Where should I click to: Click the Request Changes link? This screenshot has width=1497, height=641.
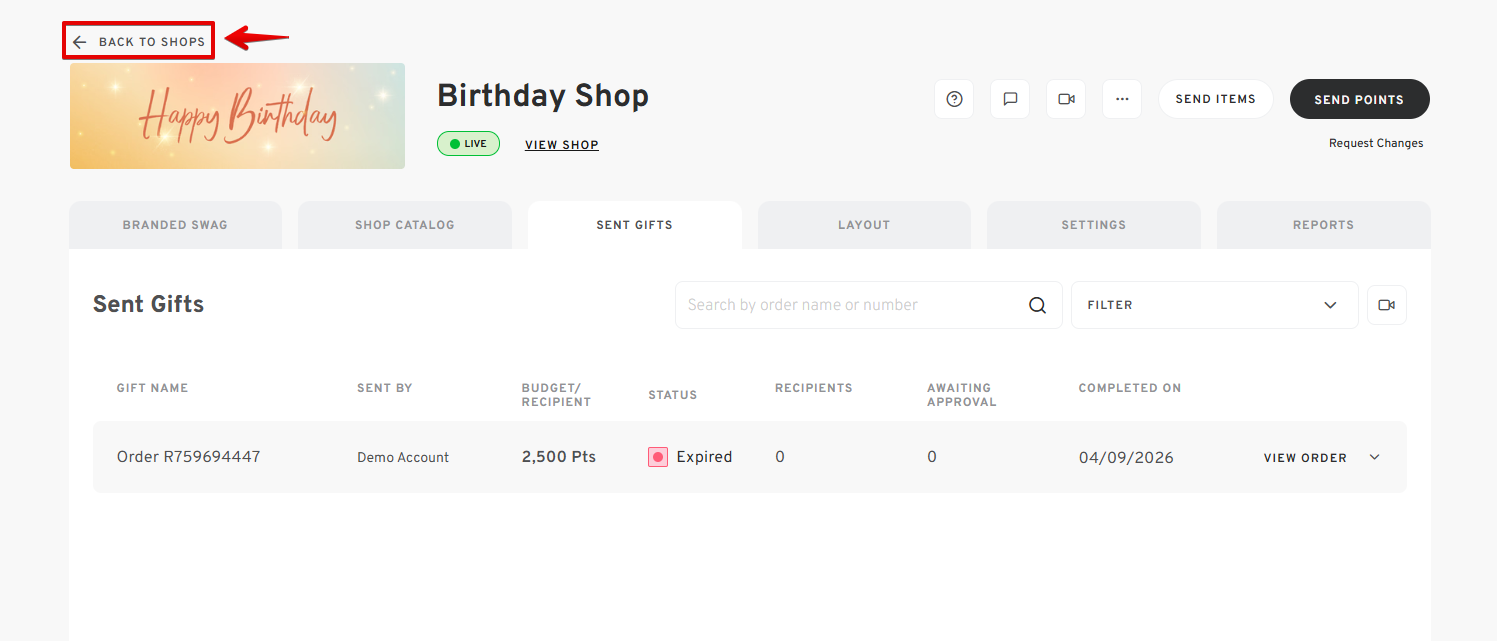[1375, 143]
